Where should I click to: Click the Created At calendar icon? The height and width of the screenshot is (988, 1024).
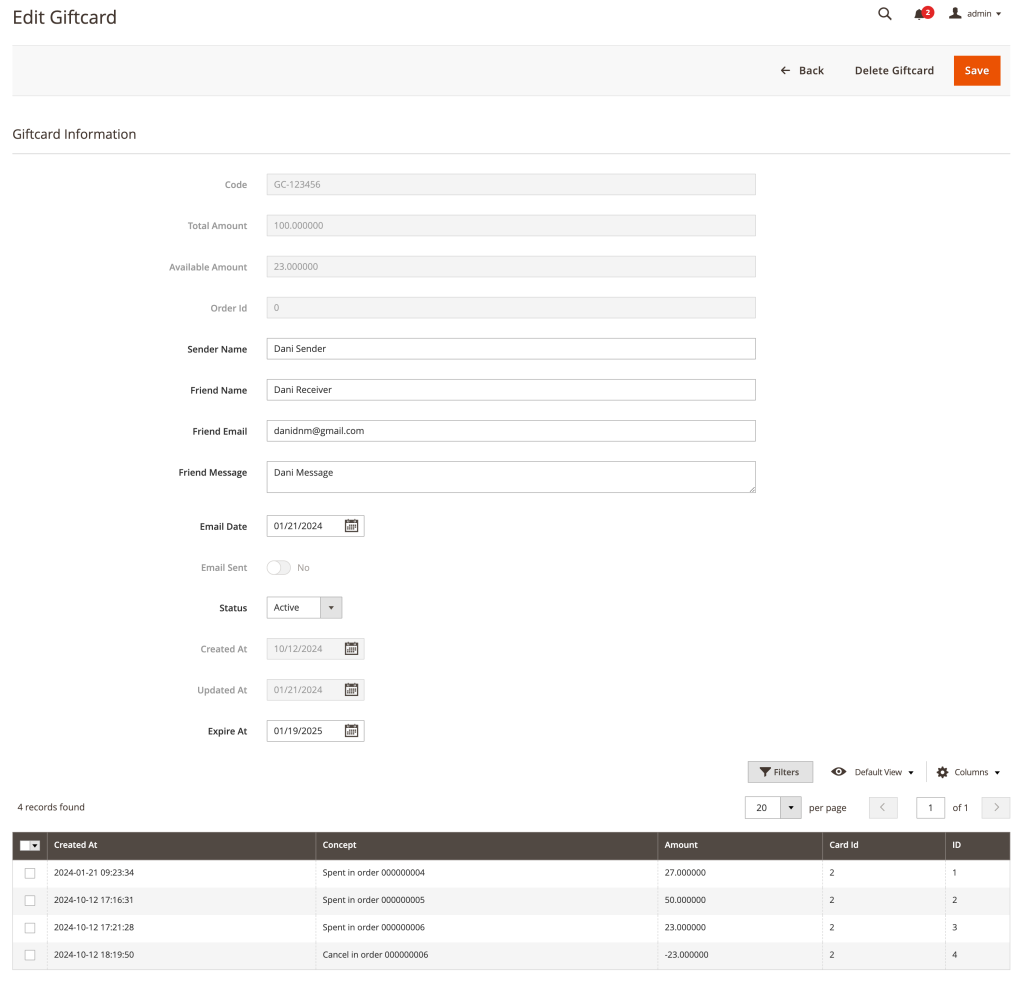point(351,649)
